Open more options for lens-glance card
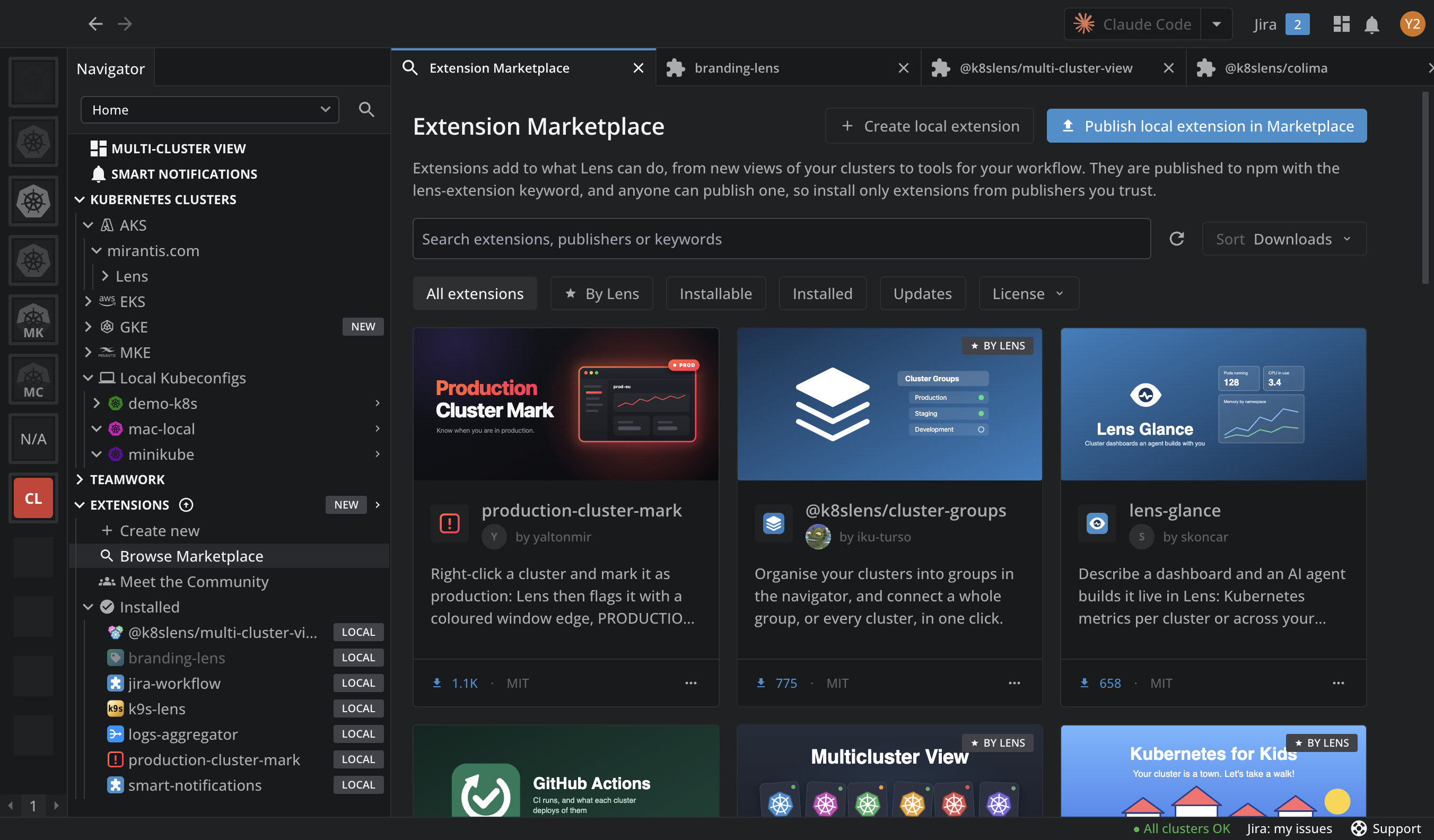The image size is (1434, 840). (1338, 683)
